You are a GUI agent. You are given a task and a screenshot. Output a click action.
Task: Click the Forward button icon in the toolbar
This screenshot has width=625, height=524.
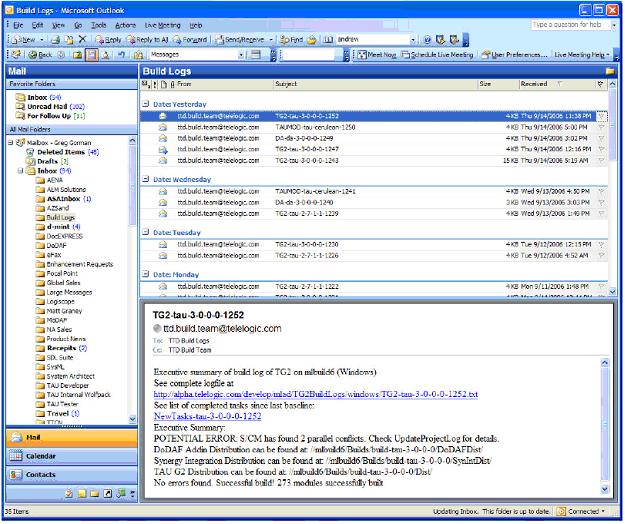coord(190,39)
